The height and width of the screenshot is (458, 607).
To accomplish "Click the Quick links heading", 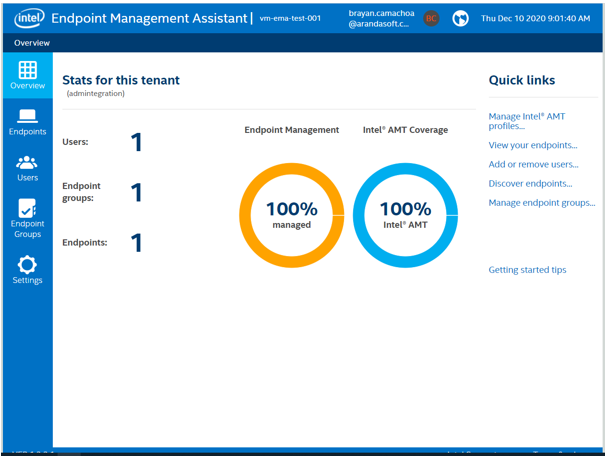I will point(521,80).
